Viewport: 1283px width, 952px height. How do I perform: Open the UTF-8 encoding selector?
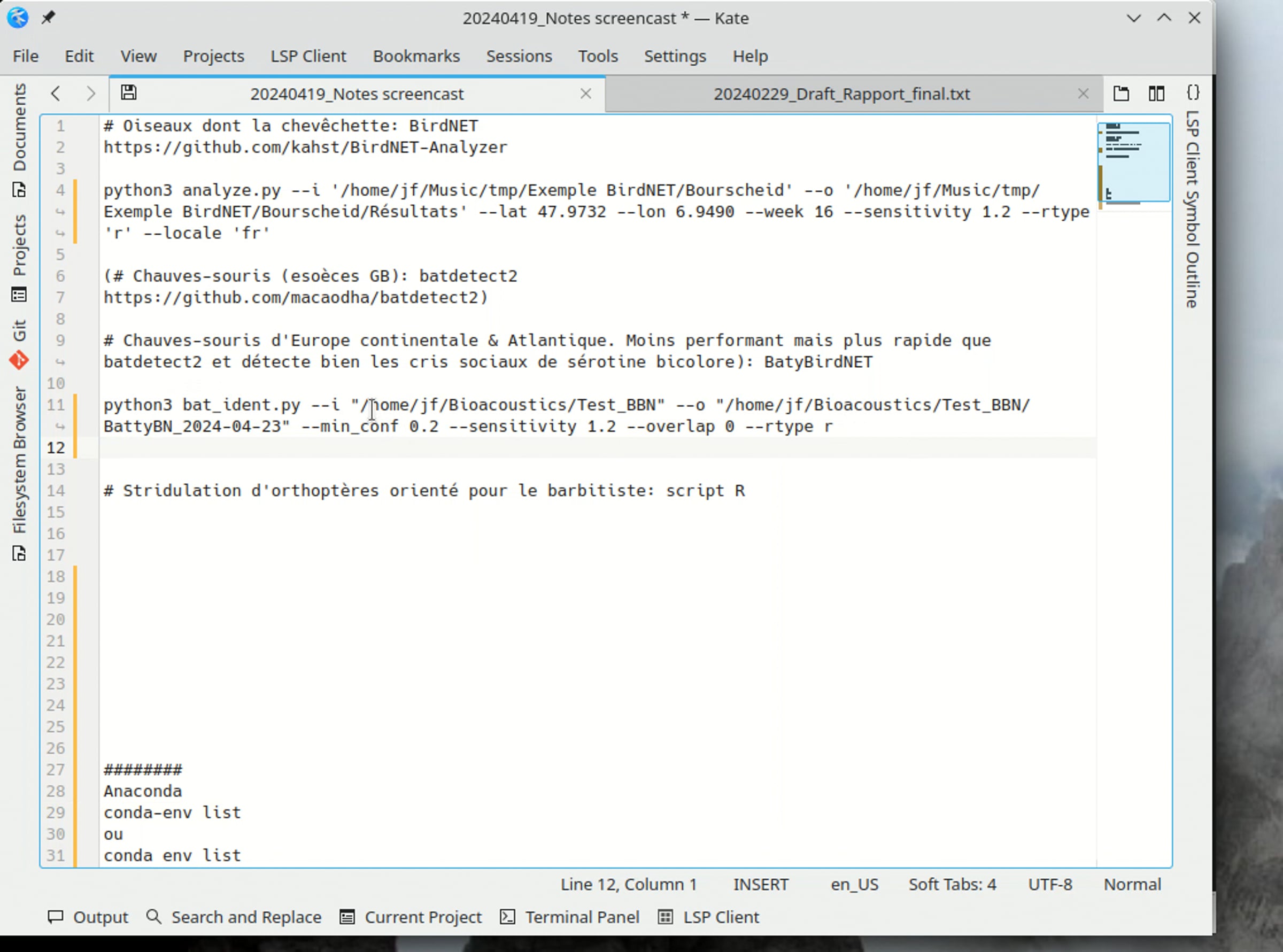[1049, 884]
